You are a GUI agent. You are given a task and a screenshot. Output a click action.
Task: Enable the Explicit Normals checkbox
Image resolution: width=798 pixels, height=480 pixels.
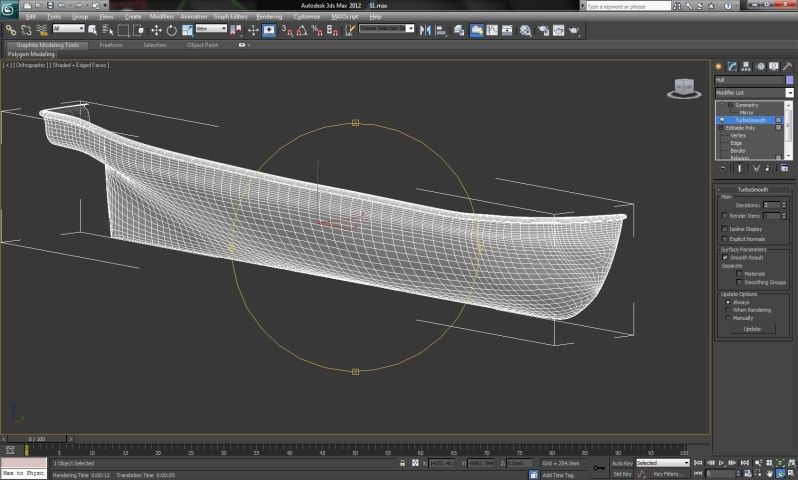pyautogui.click(x=725, y=239)
